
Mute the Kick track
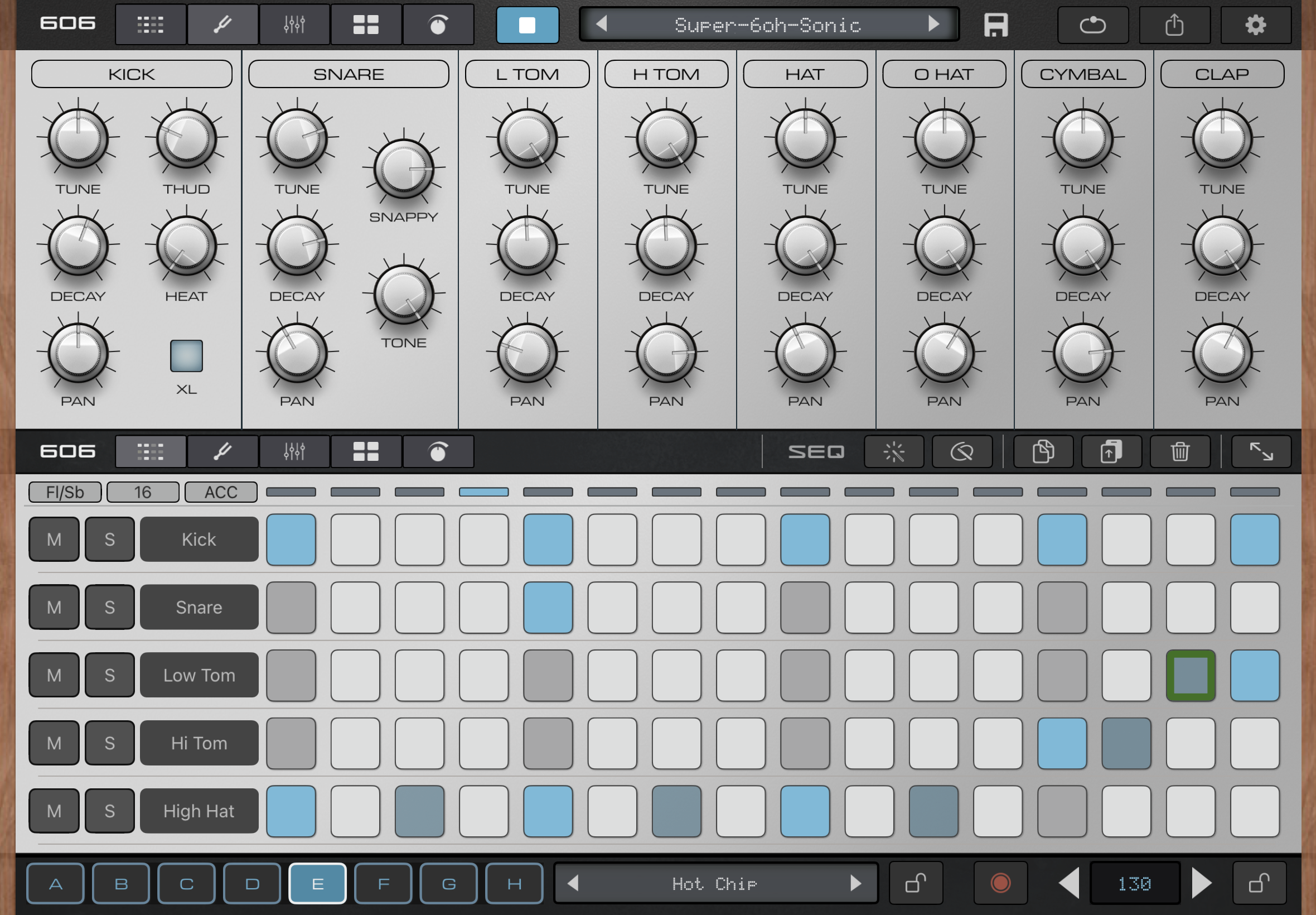54,539
